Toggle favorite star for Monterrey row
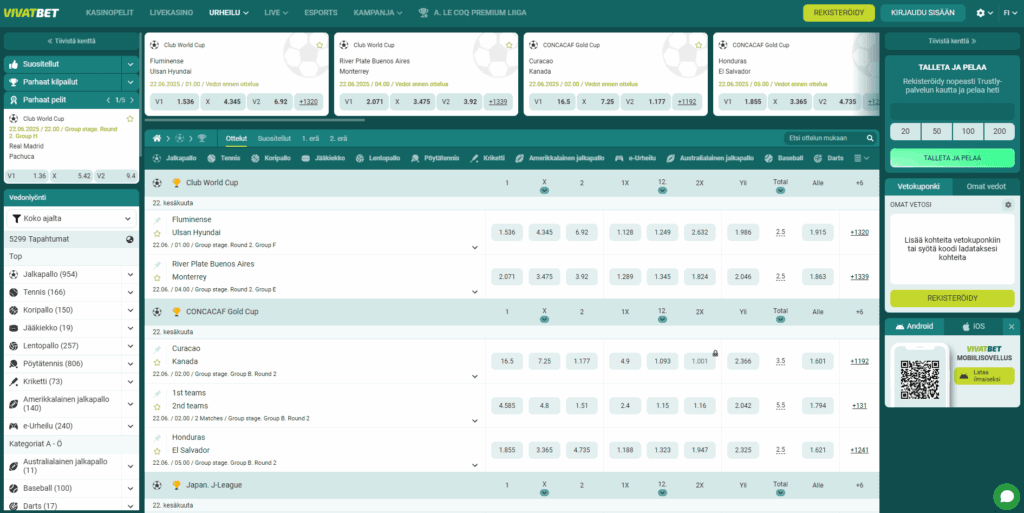Screen dimensions: 1024x513 pos(157,277)
